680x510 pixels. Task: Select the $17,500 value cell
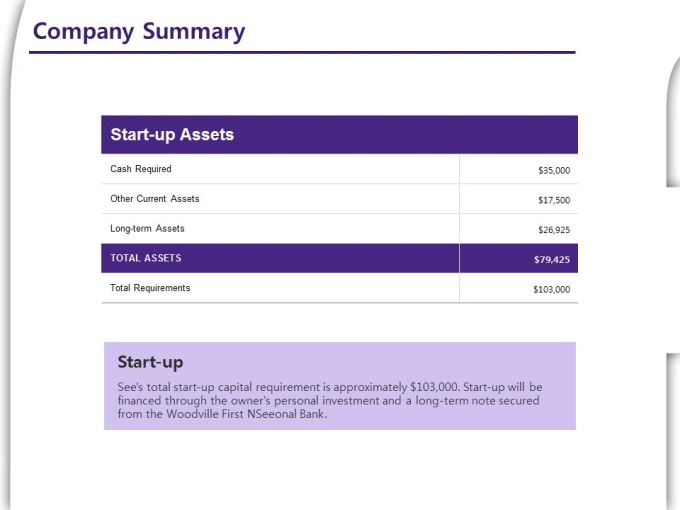[x=553, y=200]
